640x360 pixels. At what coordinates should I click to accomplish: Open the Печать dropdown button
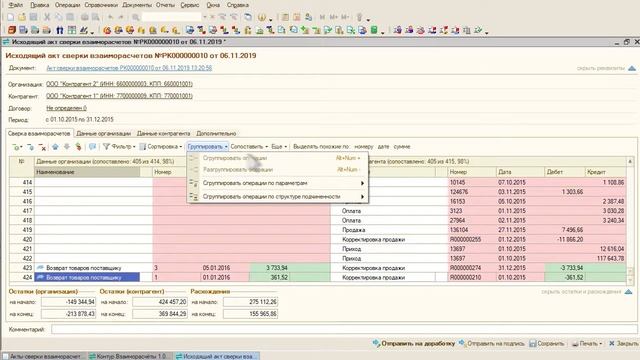pyautogui.click(x=587, y=344)
